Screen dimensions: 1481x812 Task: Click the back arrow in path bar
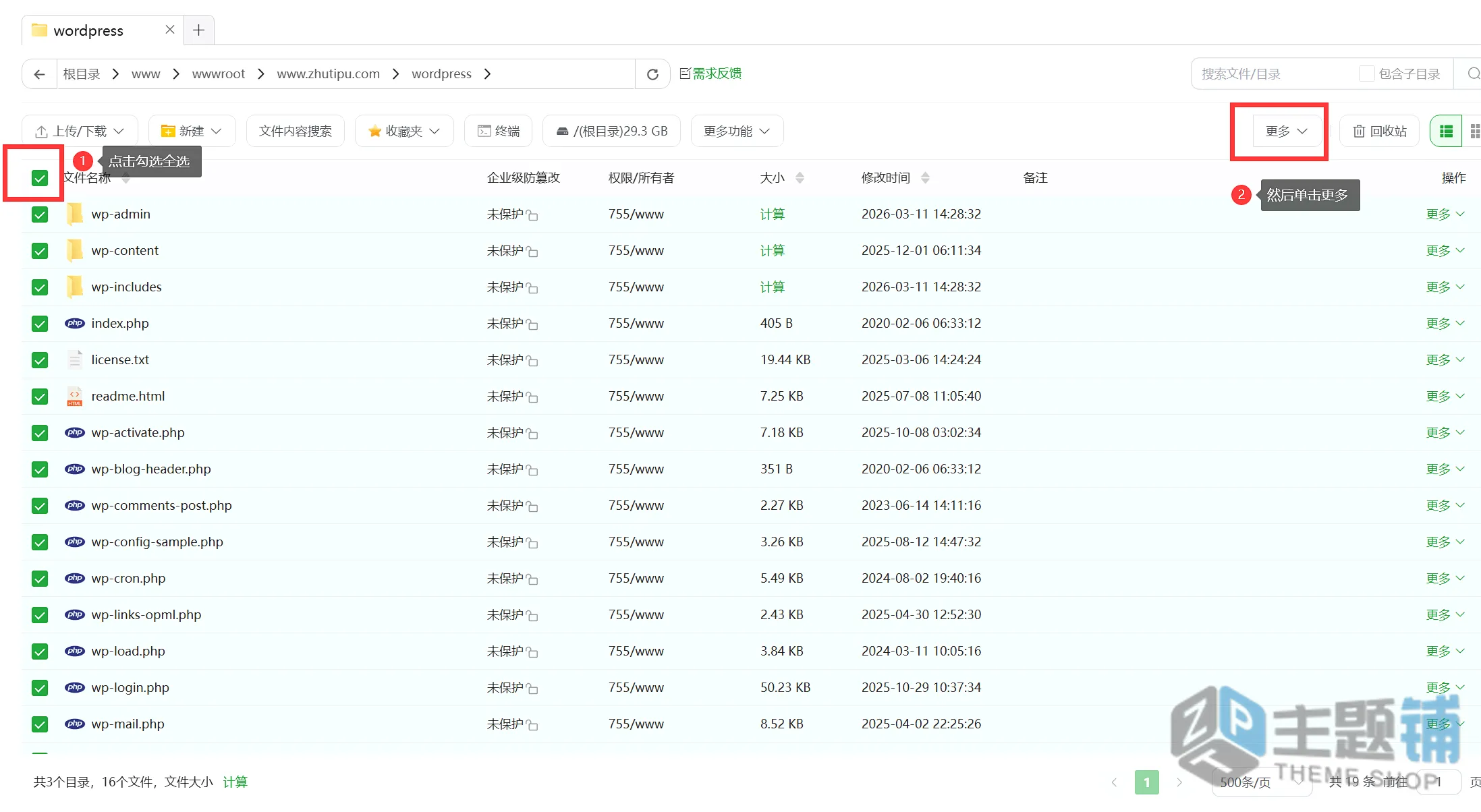click(x=40, y=74)
